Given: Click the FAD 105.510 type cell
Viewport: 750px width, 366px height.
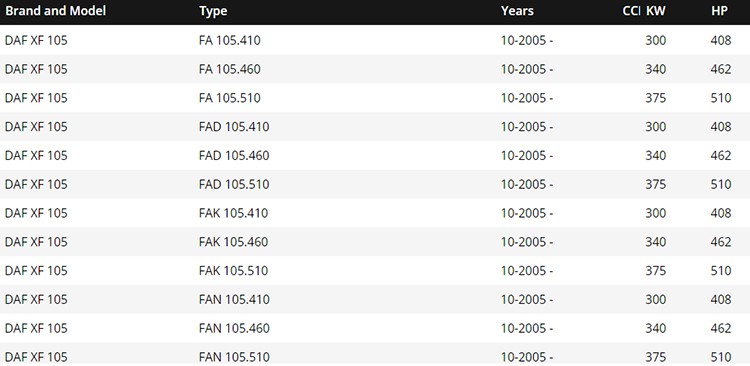Looking at the screenshot, I should (234, 184).
